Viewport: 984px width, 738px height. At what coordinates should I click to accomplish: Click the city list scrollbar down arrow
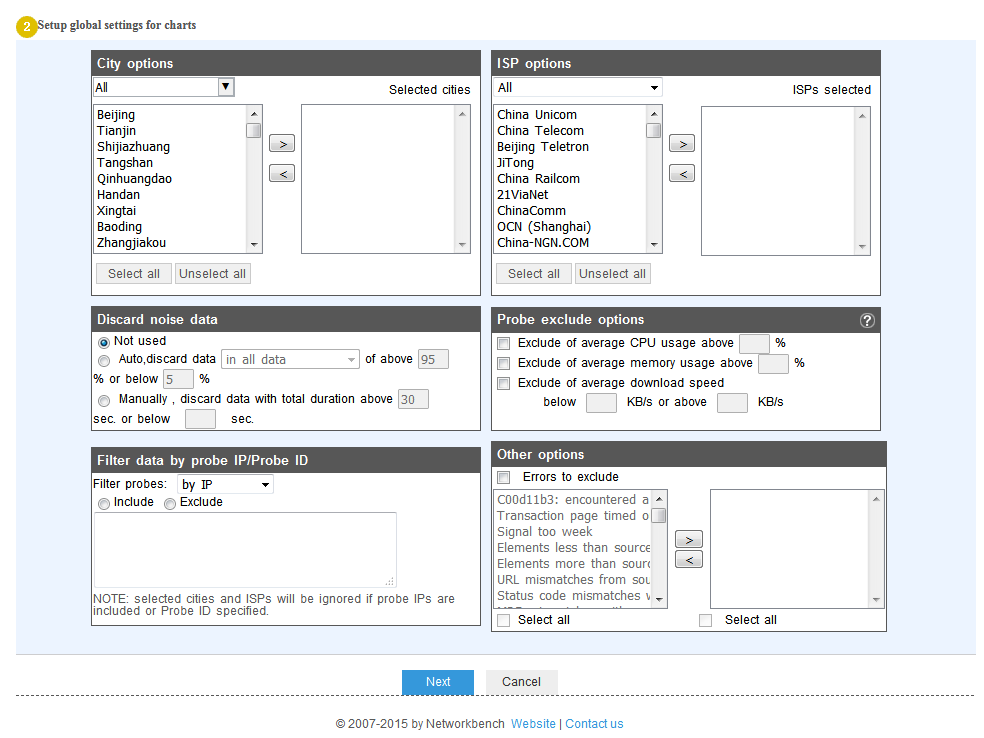click(x=254, y=245)
